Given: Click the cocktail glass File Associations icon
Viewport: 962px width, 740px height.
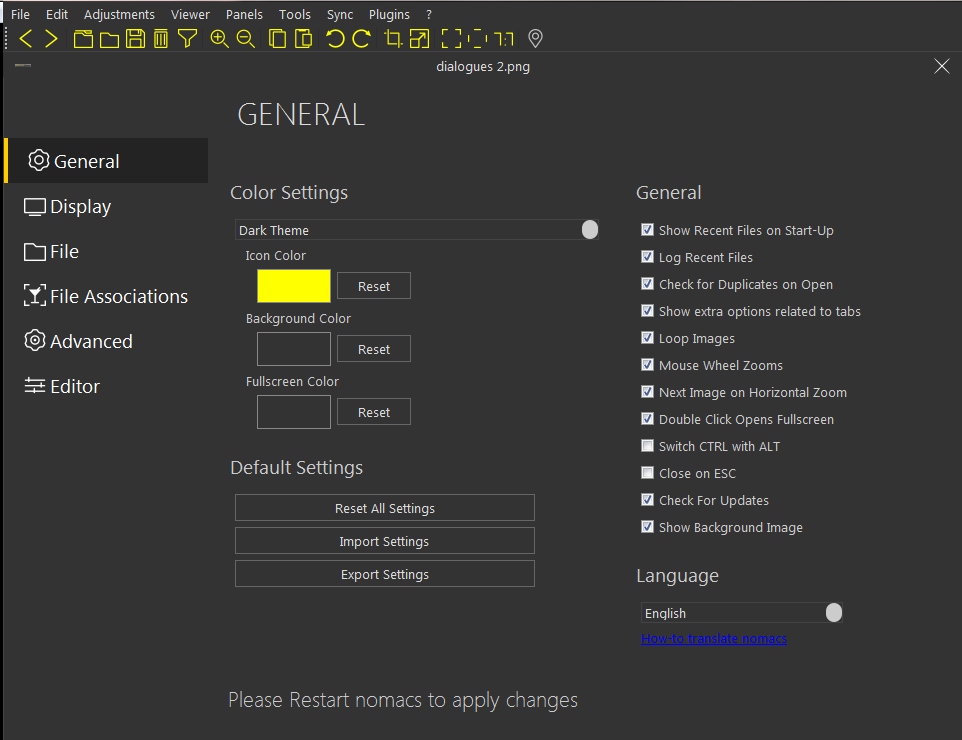Looking at the screenshot, I should click(34, 295).
